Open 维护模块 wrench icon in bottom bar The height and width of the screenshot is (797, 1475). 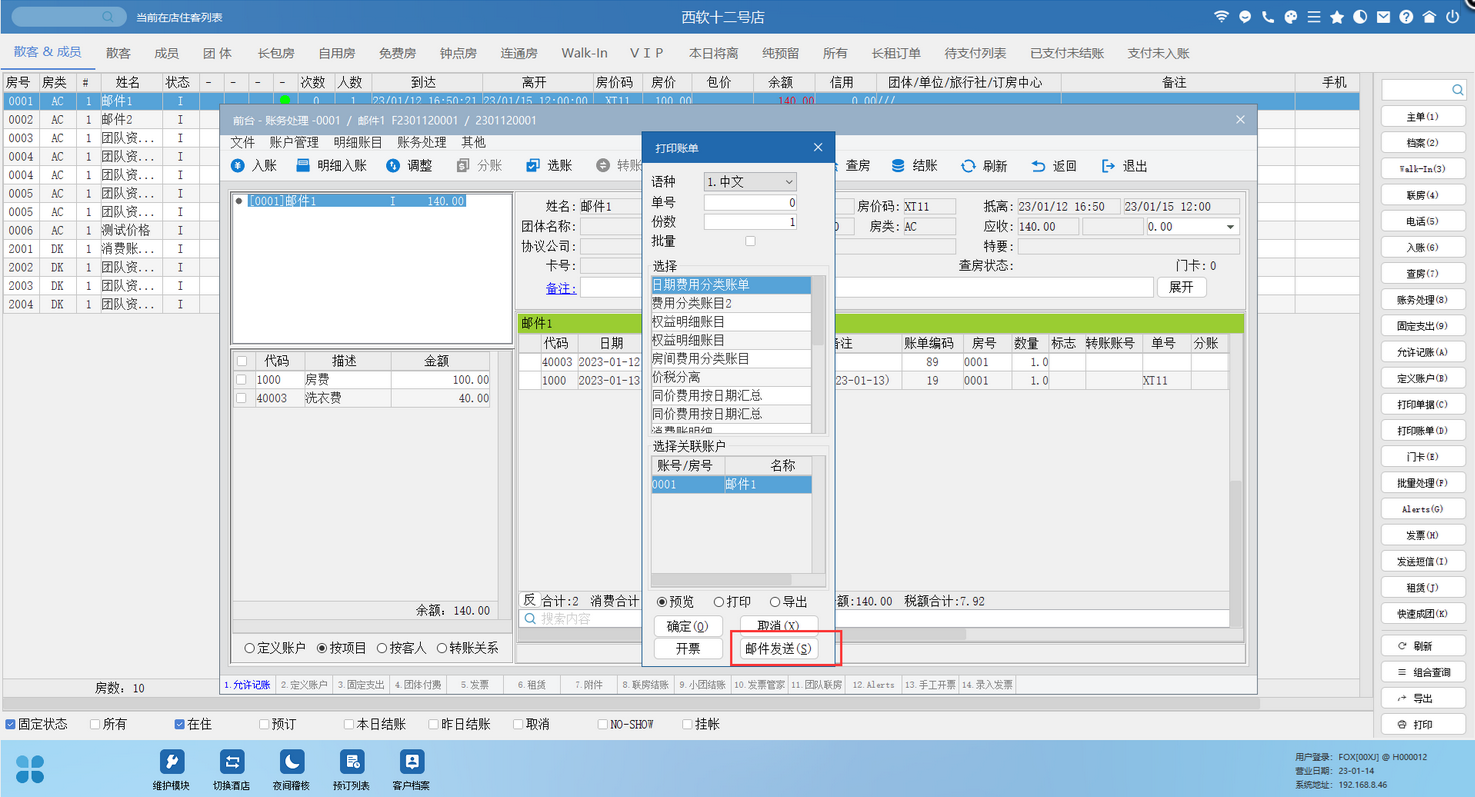pos(171,763)
